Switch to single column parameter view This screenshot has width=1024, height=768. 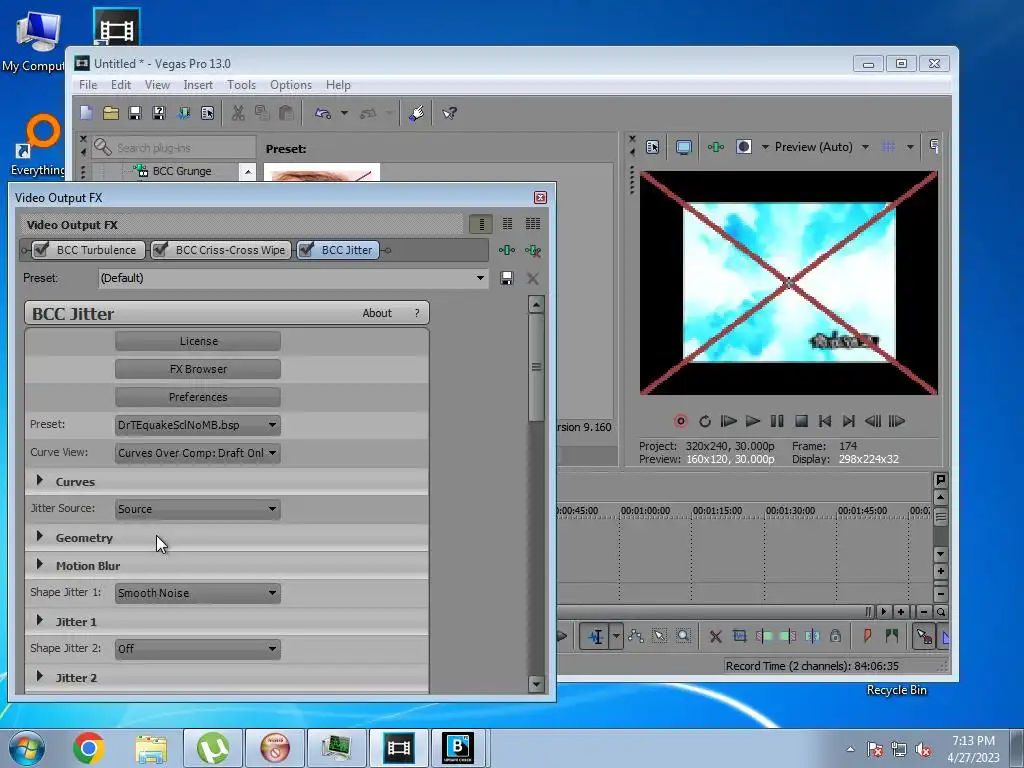click(481, 224)
